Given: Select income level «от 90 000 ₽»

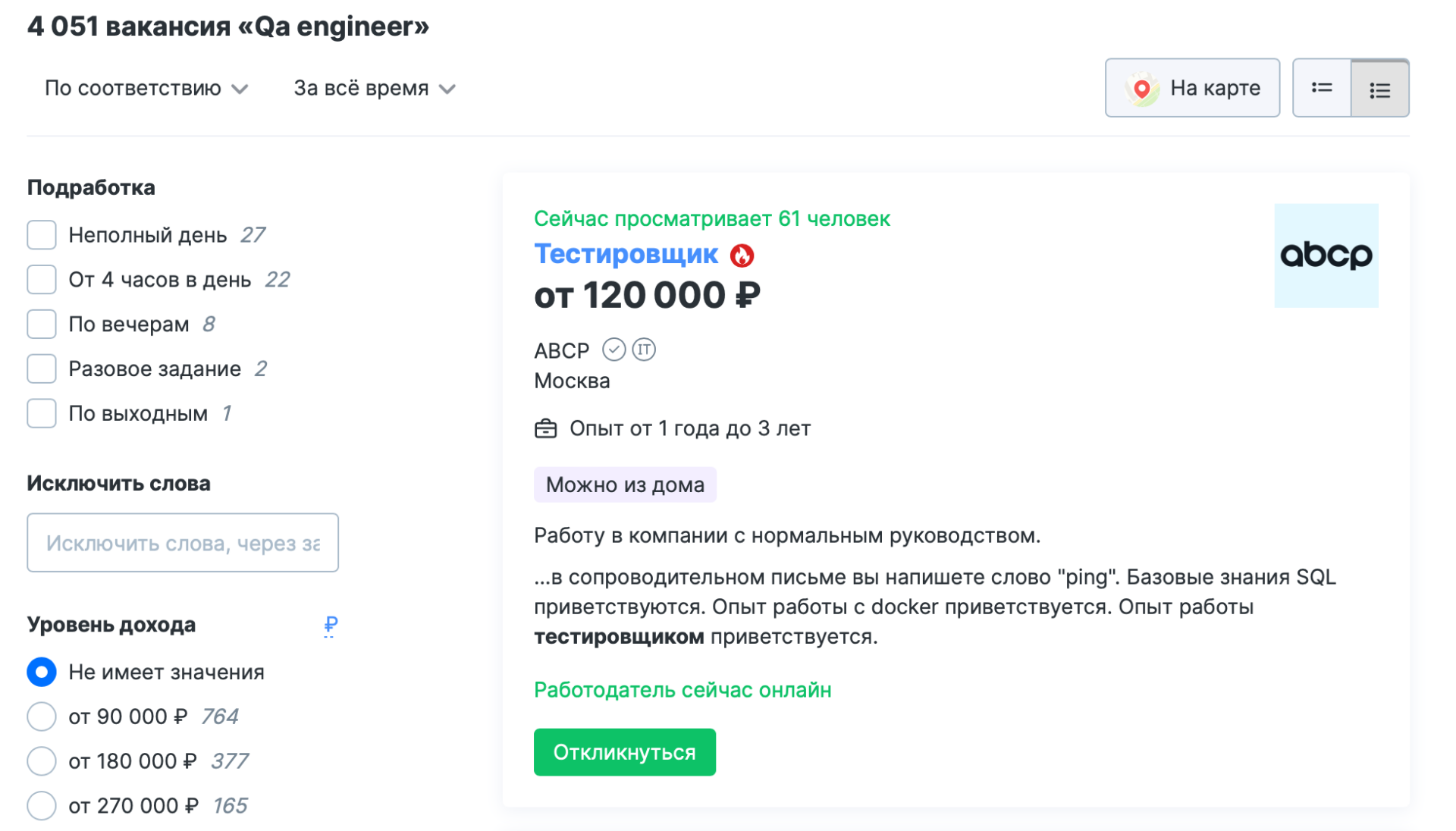Looking at the screenshot, I should pyautogui.click(x=42, y=716).
